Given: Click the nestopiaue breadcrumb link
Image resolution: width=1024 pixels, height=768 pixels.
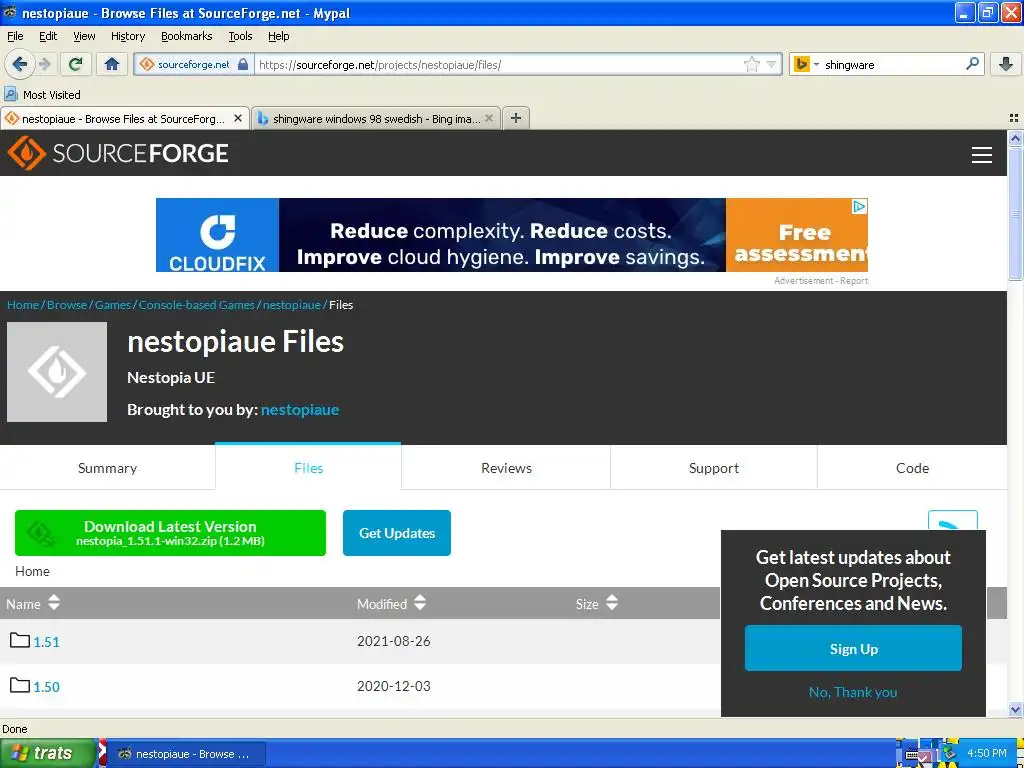Looking at the screenshot, I should 291,305.
